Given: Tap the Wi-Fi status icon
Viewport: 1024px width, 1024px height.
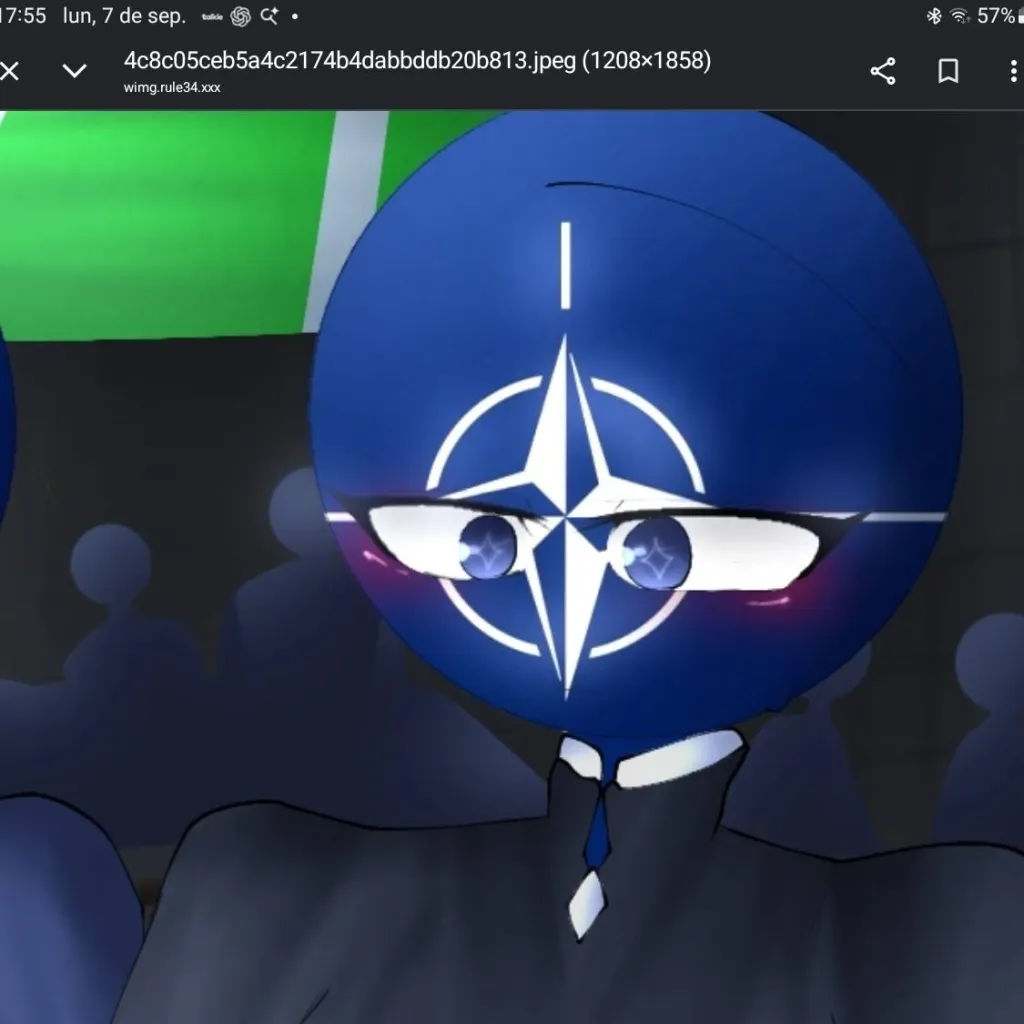Looking at the screenshot, I should click(x=959, y=16).
